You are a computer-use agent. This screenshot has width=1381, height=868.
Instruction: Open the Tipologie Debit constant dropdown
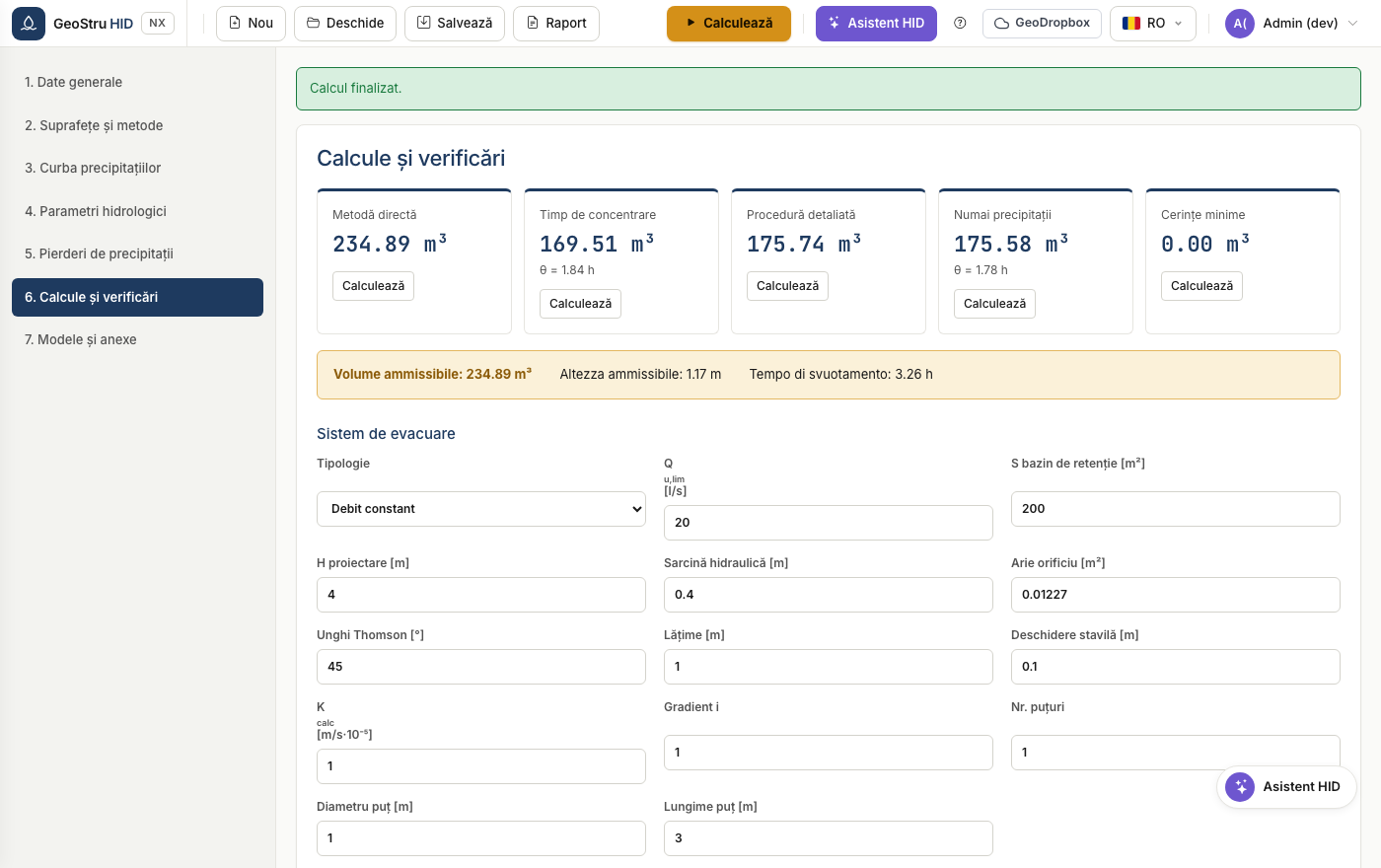tap(481, 509)
